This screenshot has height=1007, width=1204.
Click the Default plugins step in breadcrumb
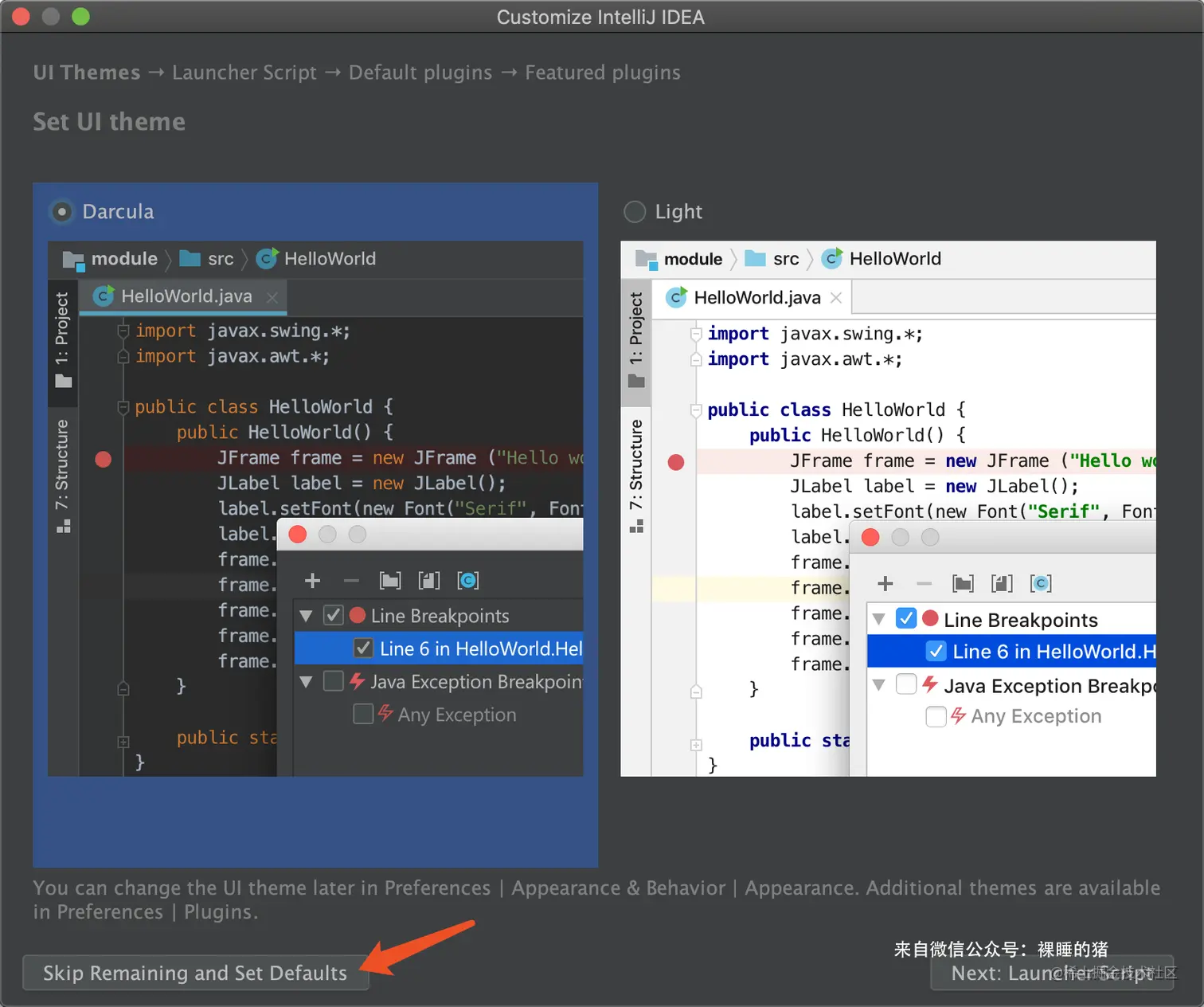(420, 72)
